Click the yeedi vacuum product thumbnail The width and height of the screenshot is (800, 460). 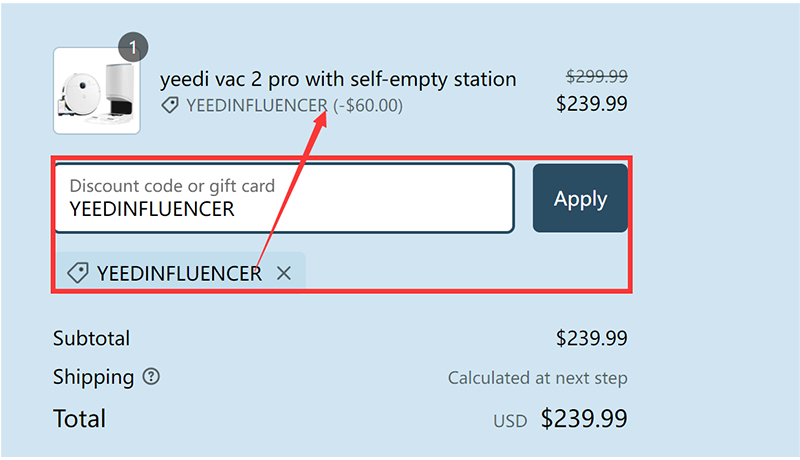click(x=96, y=91)
